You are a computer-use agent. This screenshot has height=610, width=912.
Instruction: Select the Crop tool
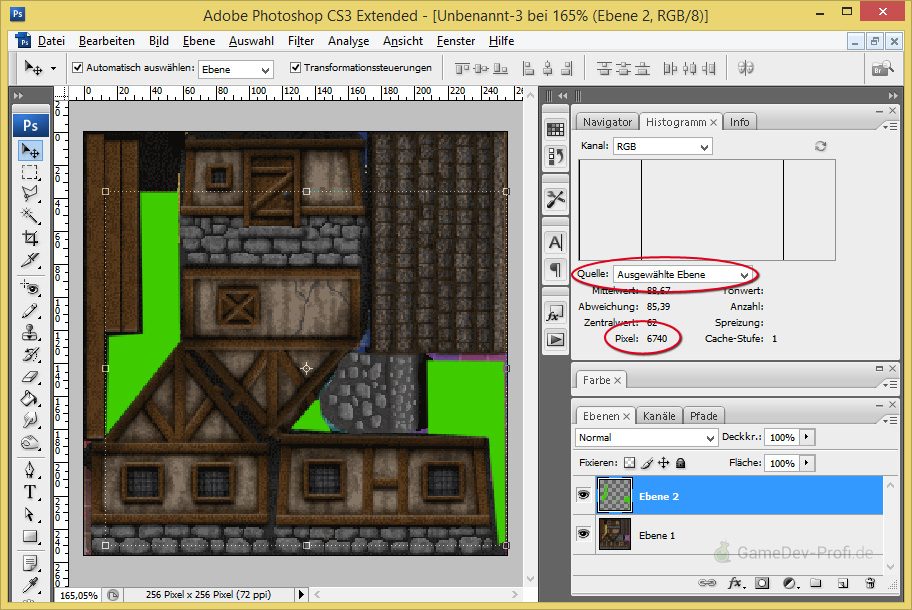point(30,238)
